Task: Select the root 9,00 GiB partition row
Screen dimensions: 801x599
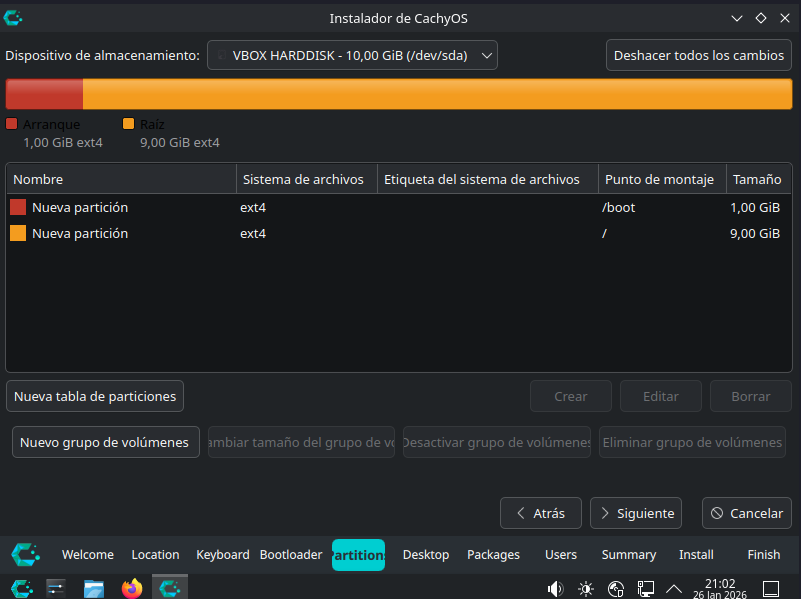Action: point(398,234)
